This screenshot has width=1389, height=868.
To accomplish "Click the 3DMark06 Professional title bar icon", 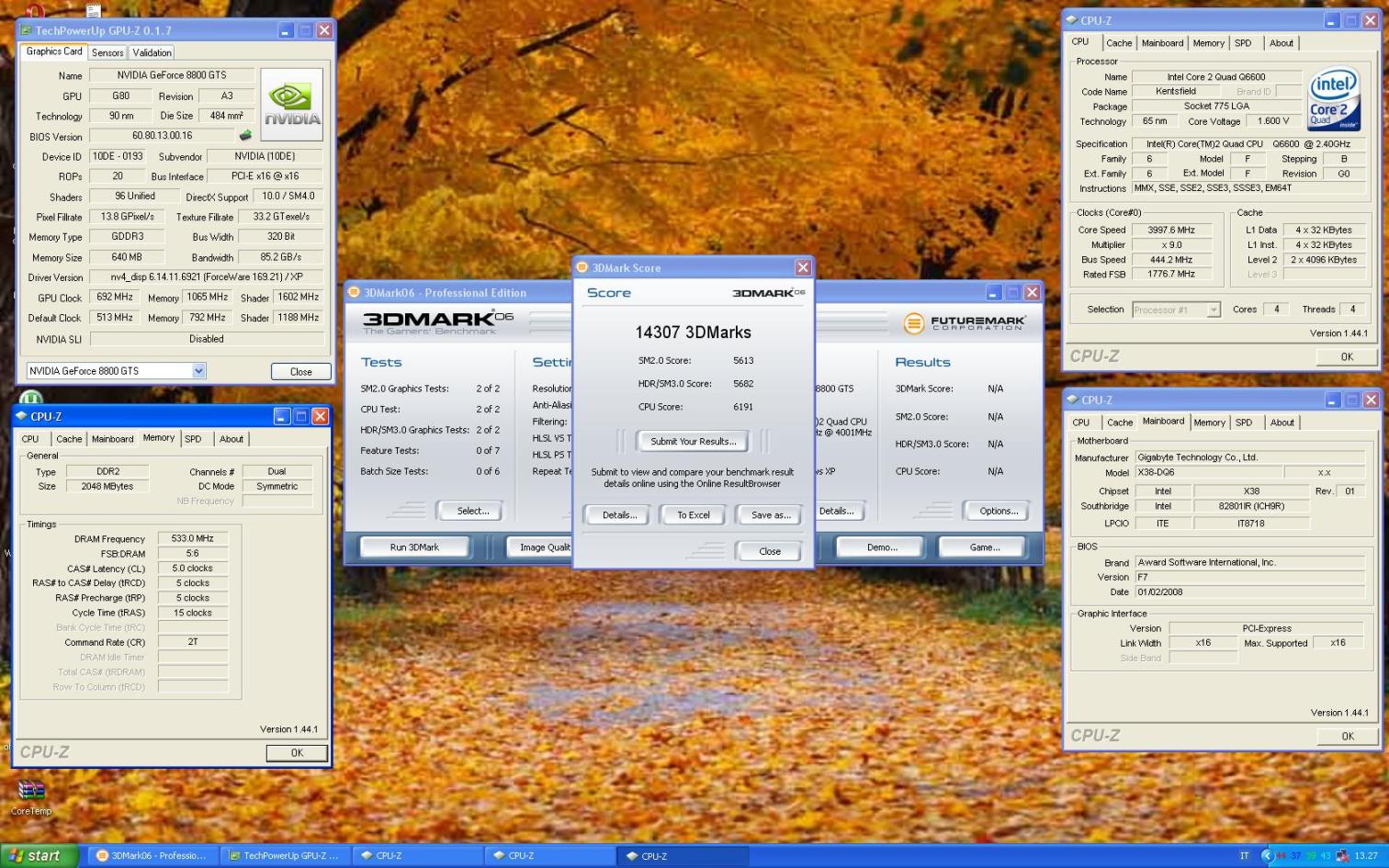I will point(353,292).
